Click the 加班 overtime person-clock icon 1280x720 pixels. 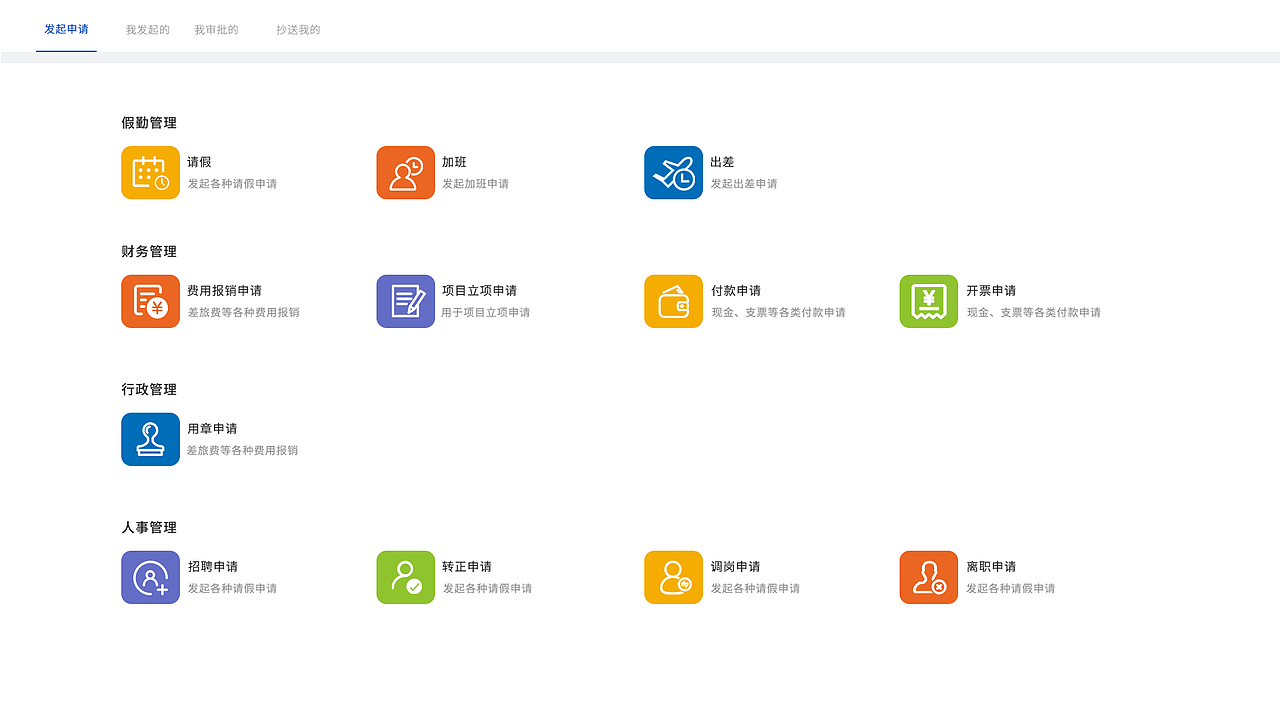point(406,173)
